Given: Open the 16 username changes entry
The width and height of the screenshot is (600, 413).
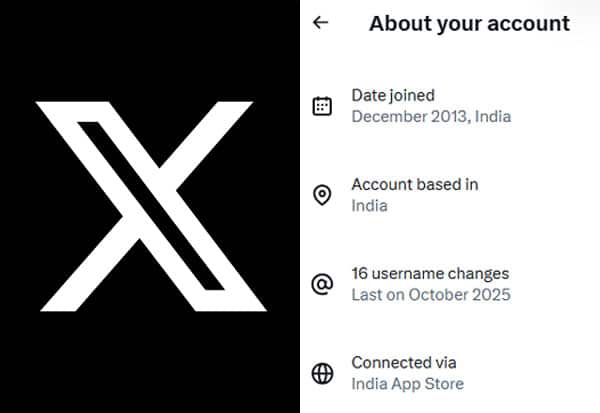Looking at the screenshot, I should pyautogui.click(x=430, y=273).
